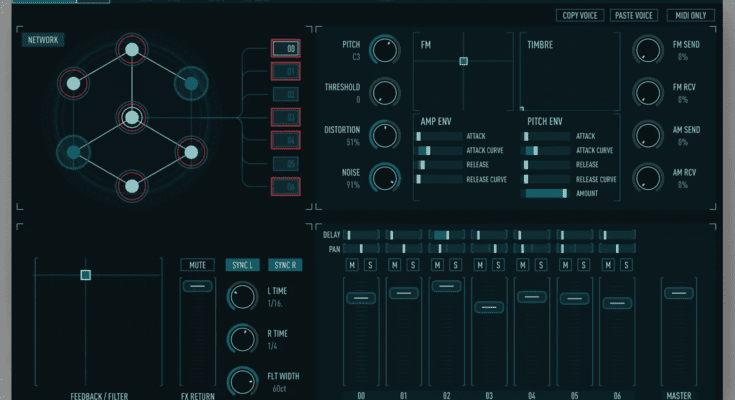Viewport: 735px width, 400px height.
Task: Click the FM SEND knob
Action: (649, 49)
